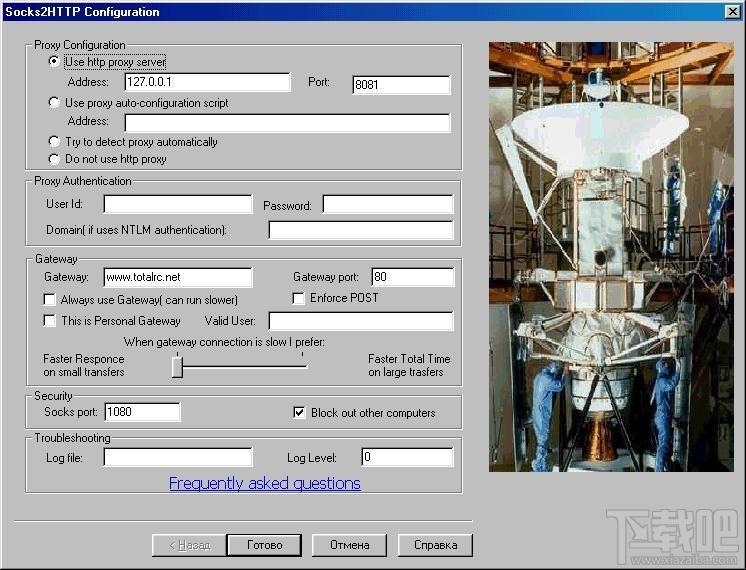
Task: Close the Socks2HTTP Configuration window
Action: (x=732, y=12)
